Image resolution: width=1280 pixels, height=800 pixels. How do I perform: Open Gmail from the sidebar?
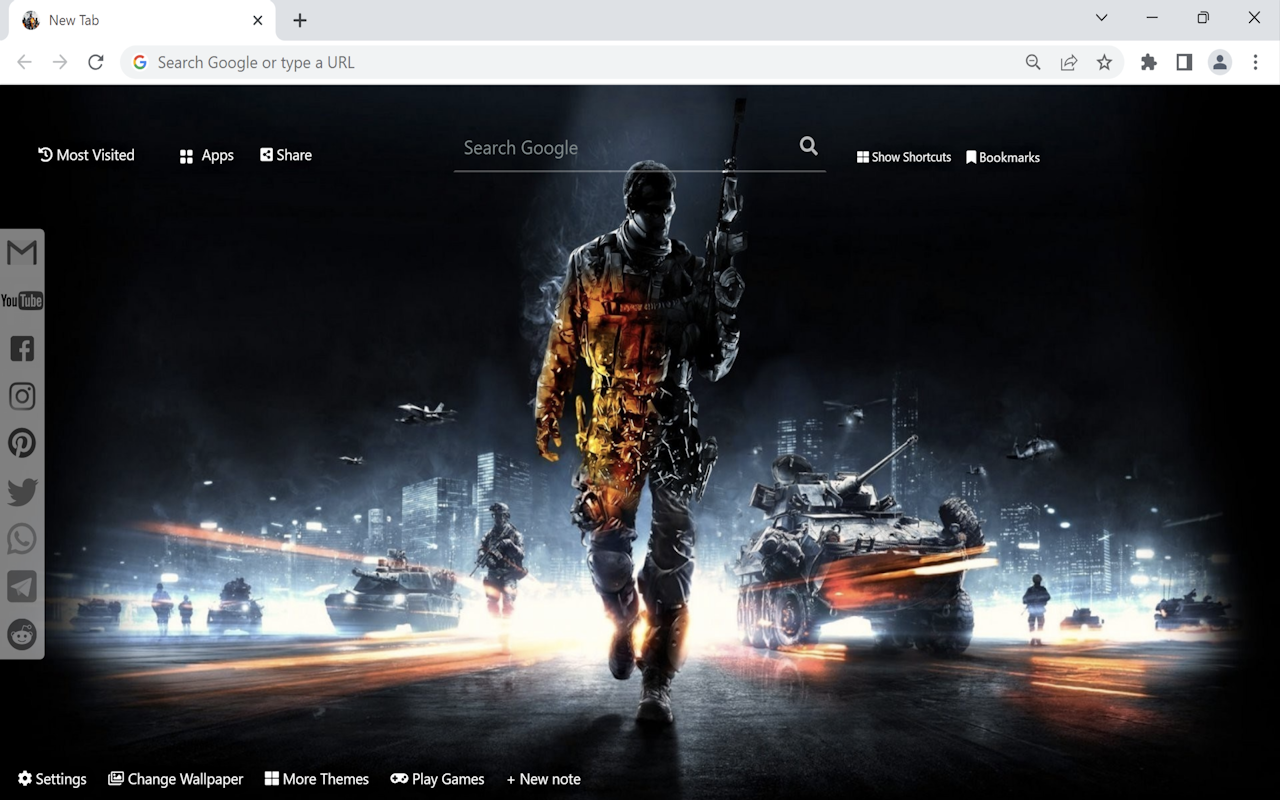(x=22, y=253)
